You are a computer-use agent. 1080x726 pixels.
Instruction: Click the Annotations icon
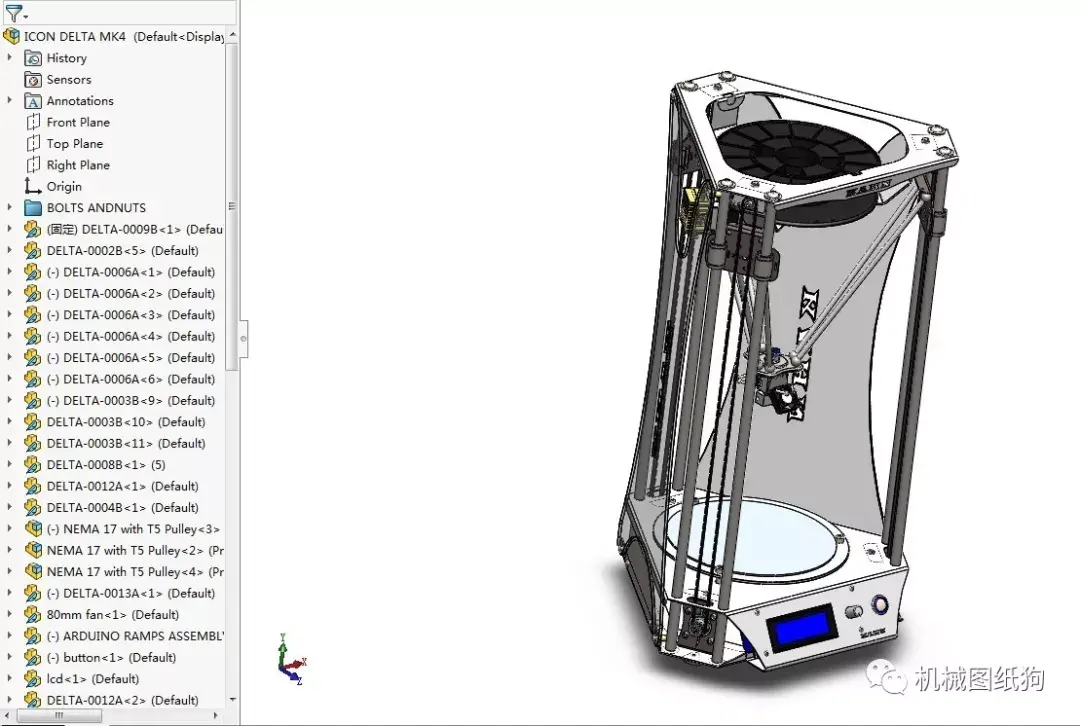pos(32,101)
